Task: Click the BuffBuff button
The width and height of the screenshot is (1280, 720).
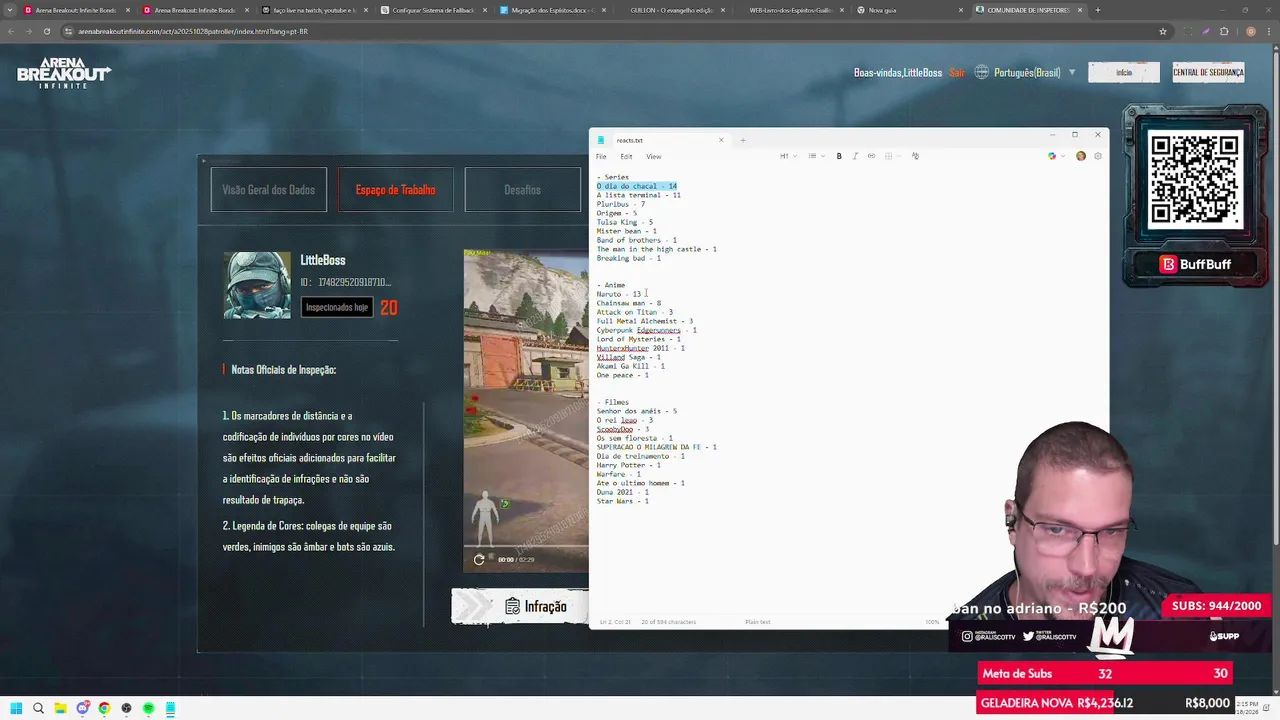Action: tap(1195, 264)
